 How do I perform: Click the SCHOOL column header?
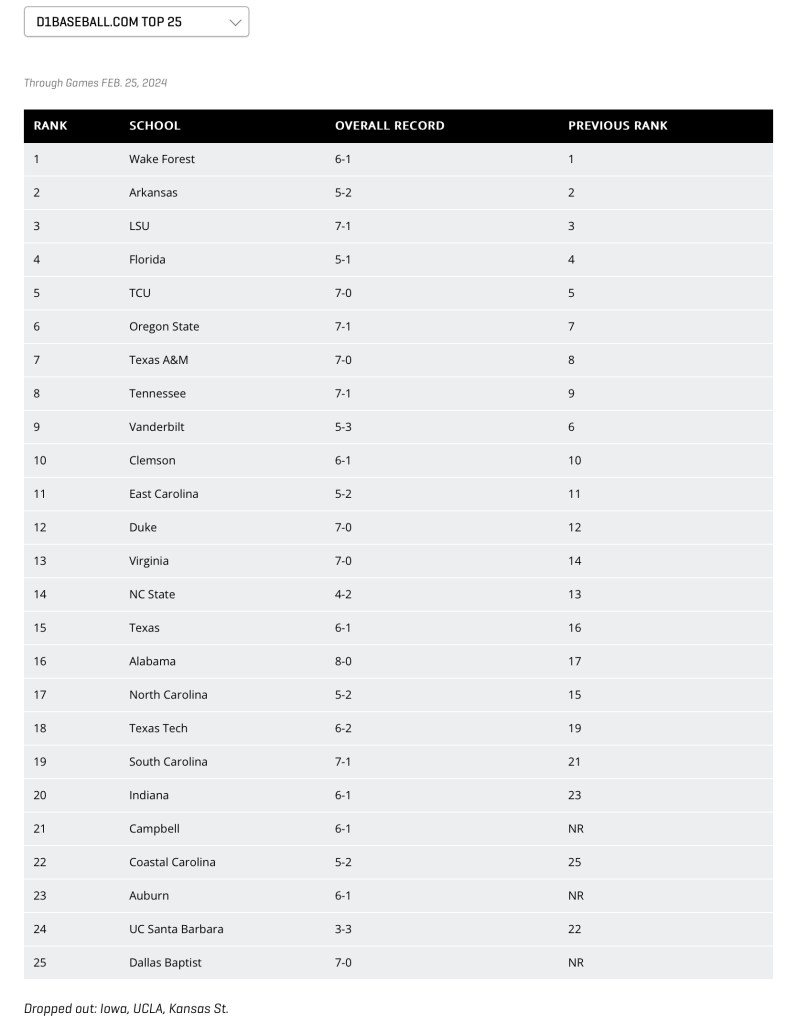[x=155, y=126]
